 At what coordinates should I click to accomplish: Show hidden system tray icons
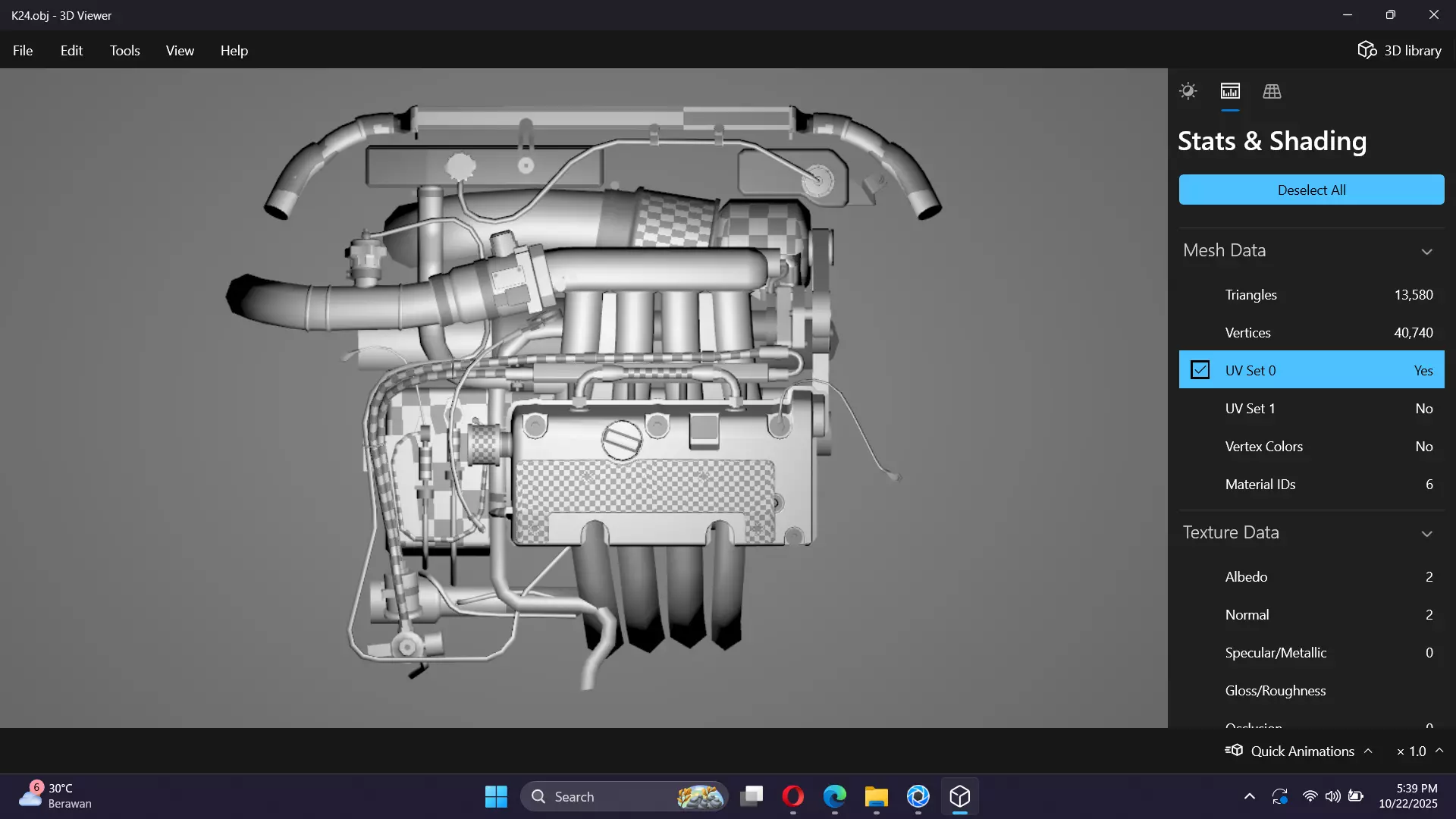[x=1250, y=796]
